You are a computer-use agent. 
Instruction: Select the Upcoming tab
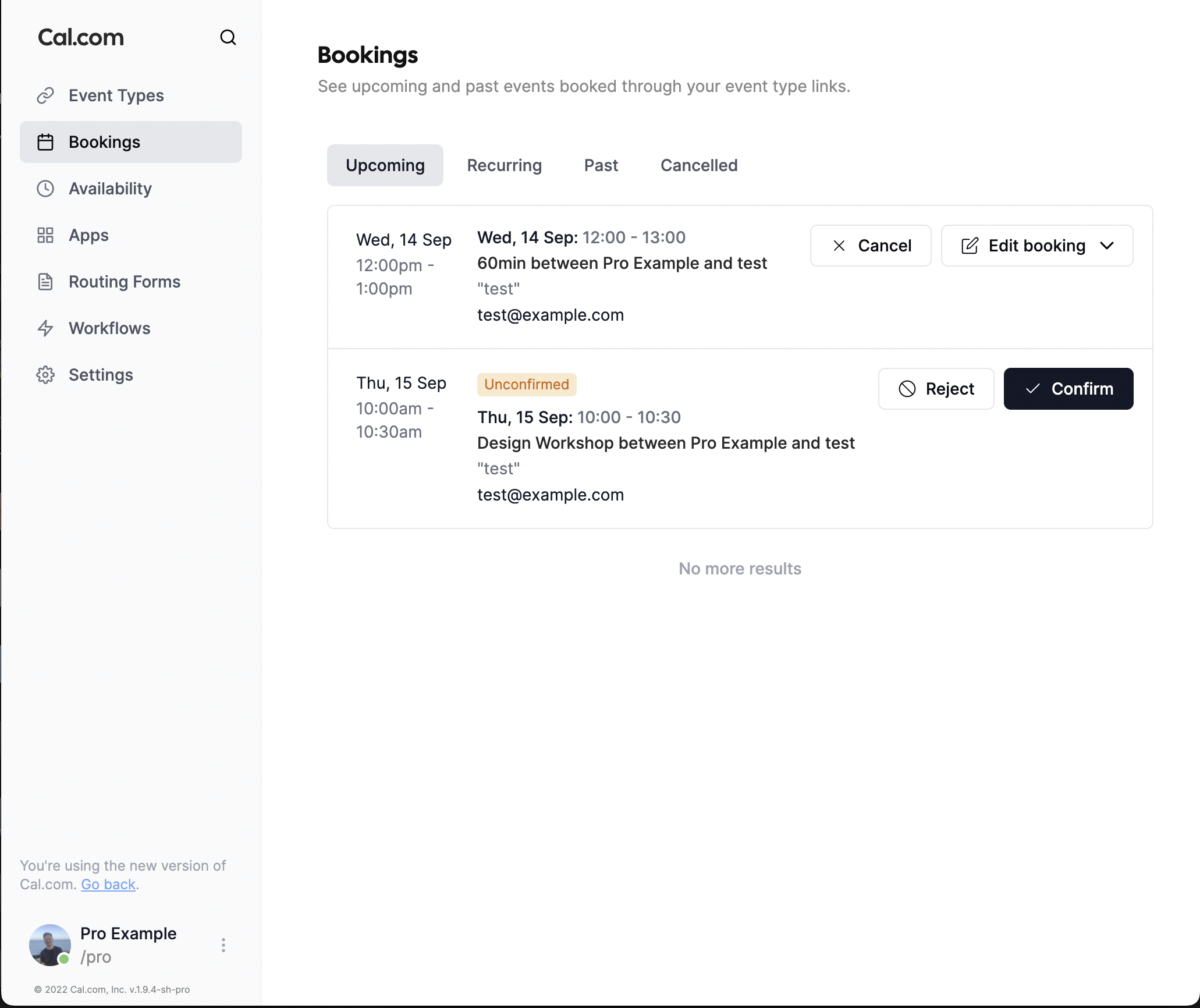coord(385,165)
